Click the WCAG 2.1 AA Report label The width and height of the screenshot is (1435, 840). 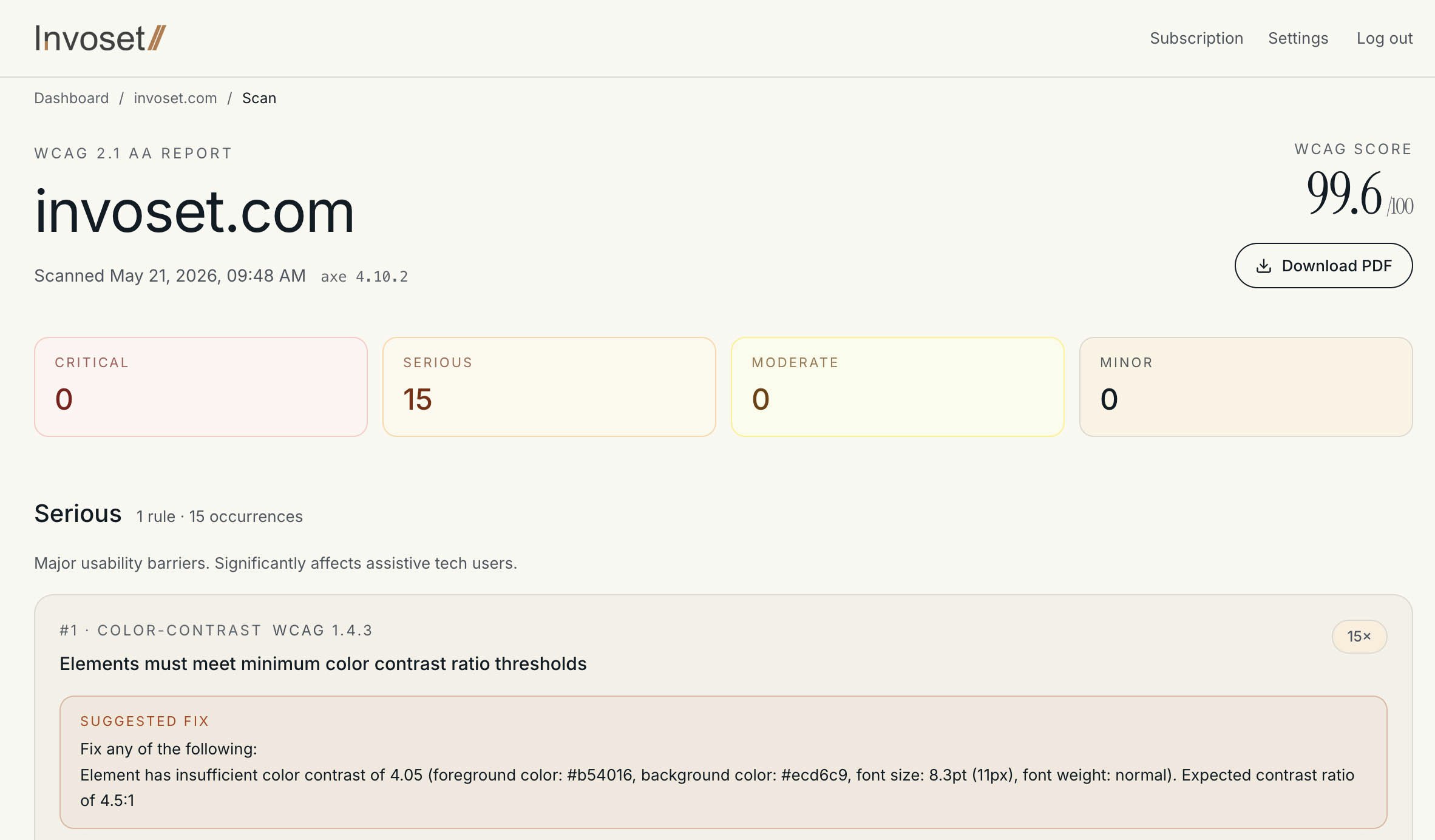click(134, 153)
